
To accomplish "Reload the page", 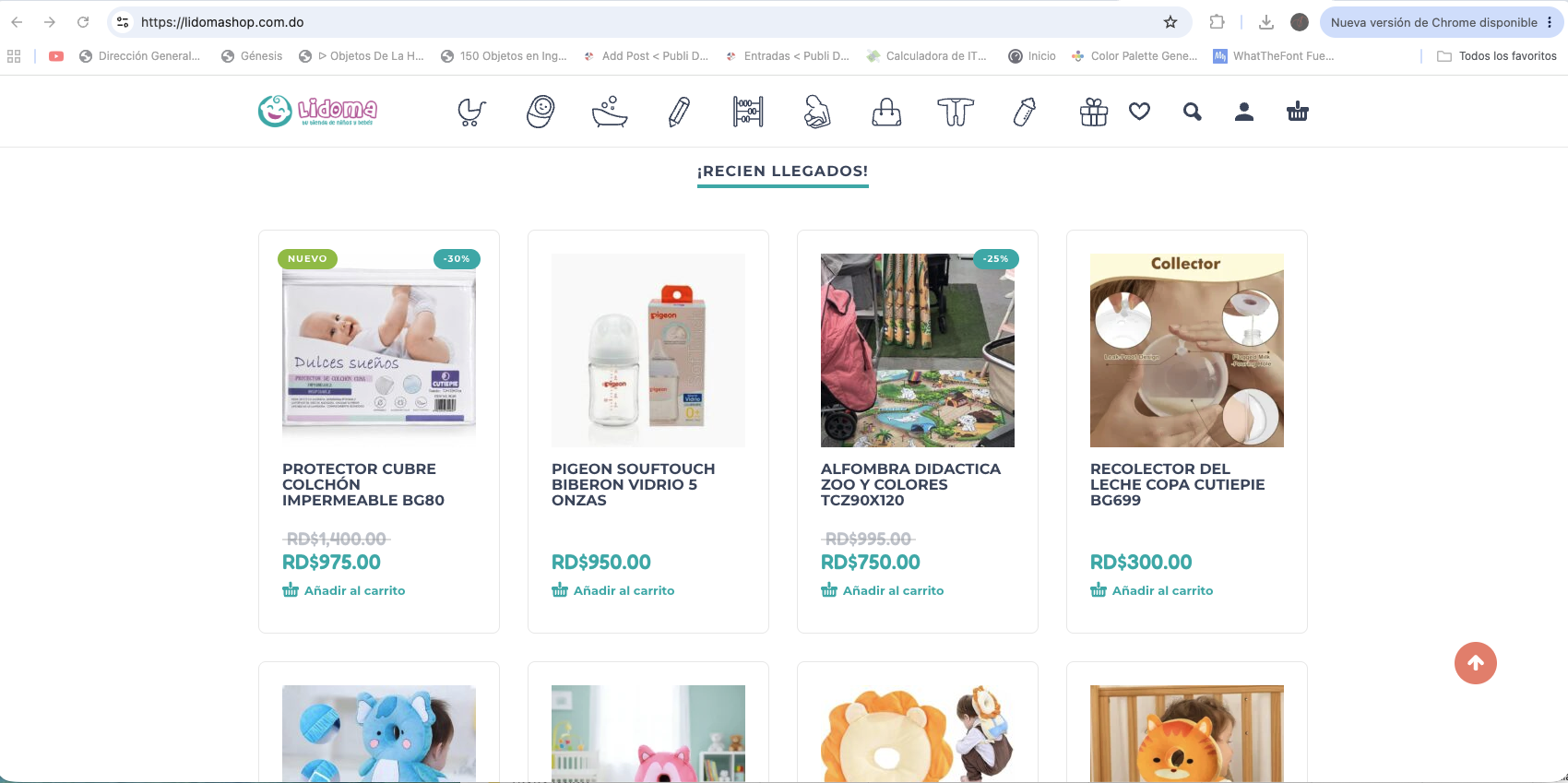I will [83, 22].
